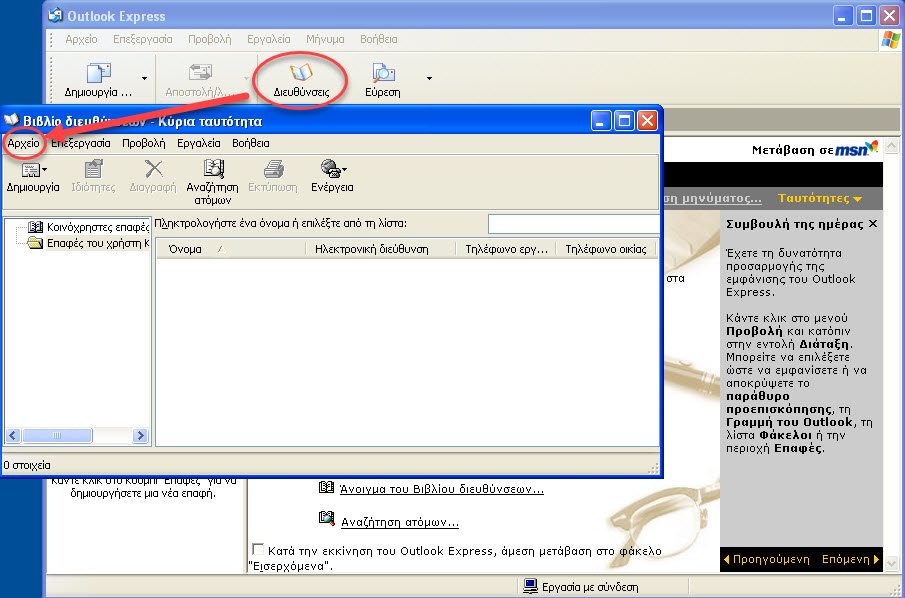
Task: Click the Ενέργεια action icon in address book
Action: pos(331,169)
